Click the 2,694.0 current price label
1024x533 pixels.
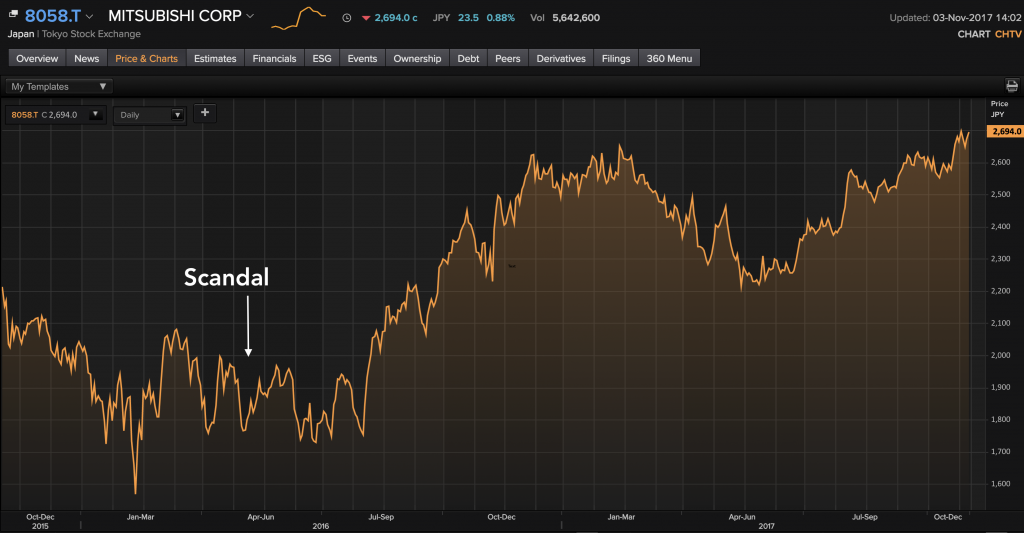coord(1006,131)
